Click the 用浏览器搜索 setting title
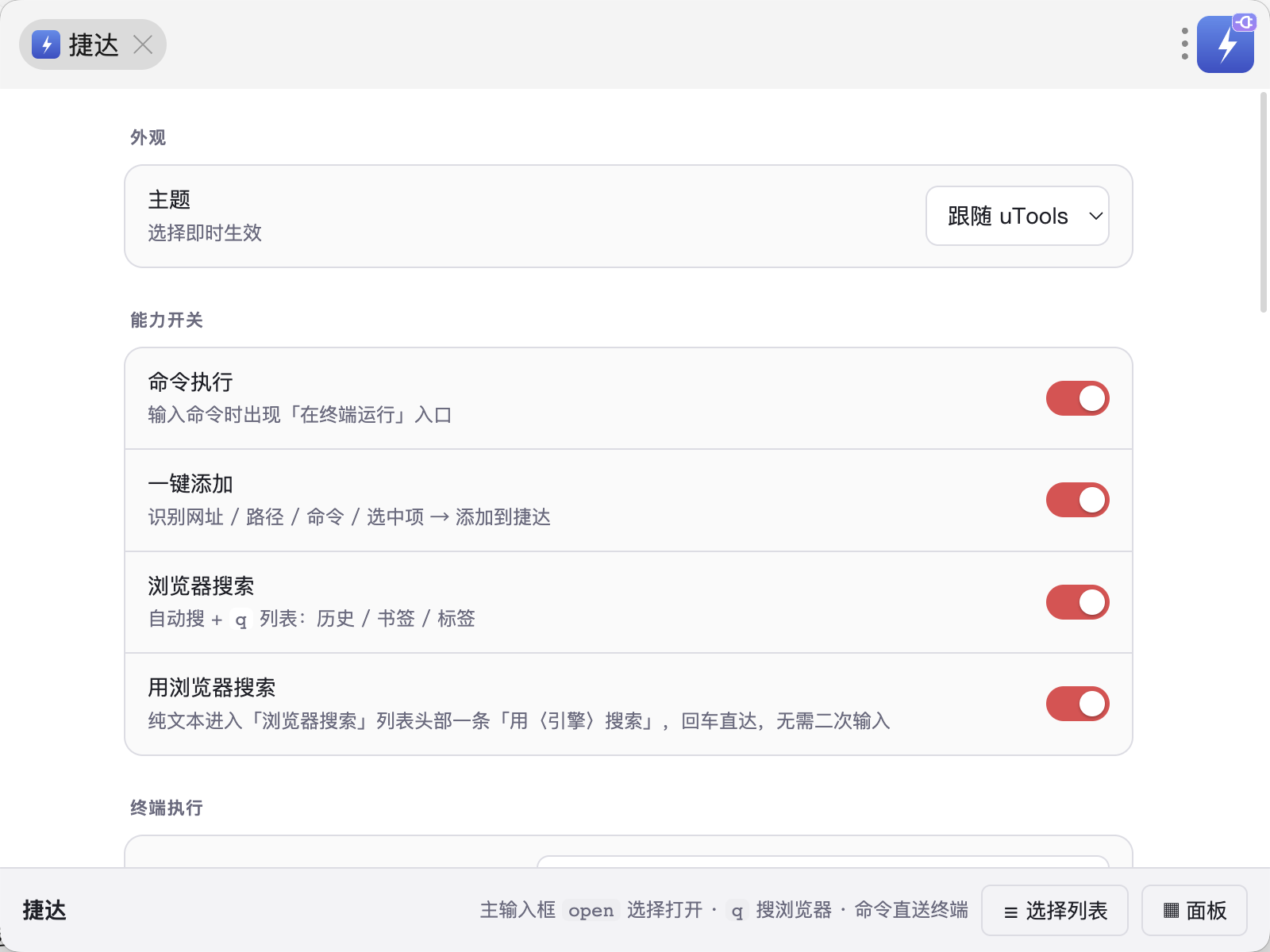 point(212,688)
